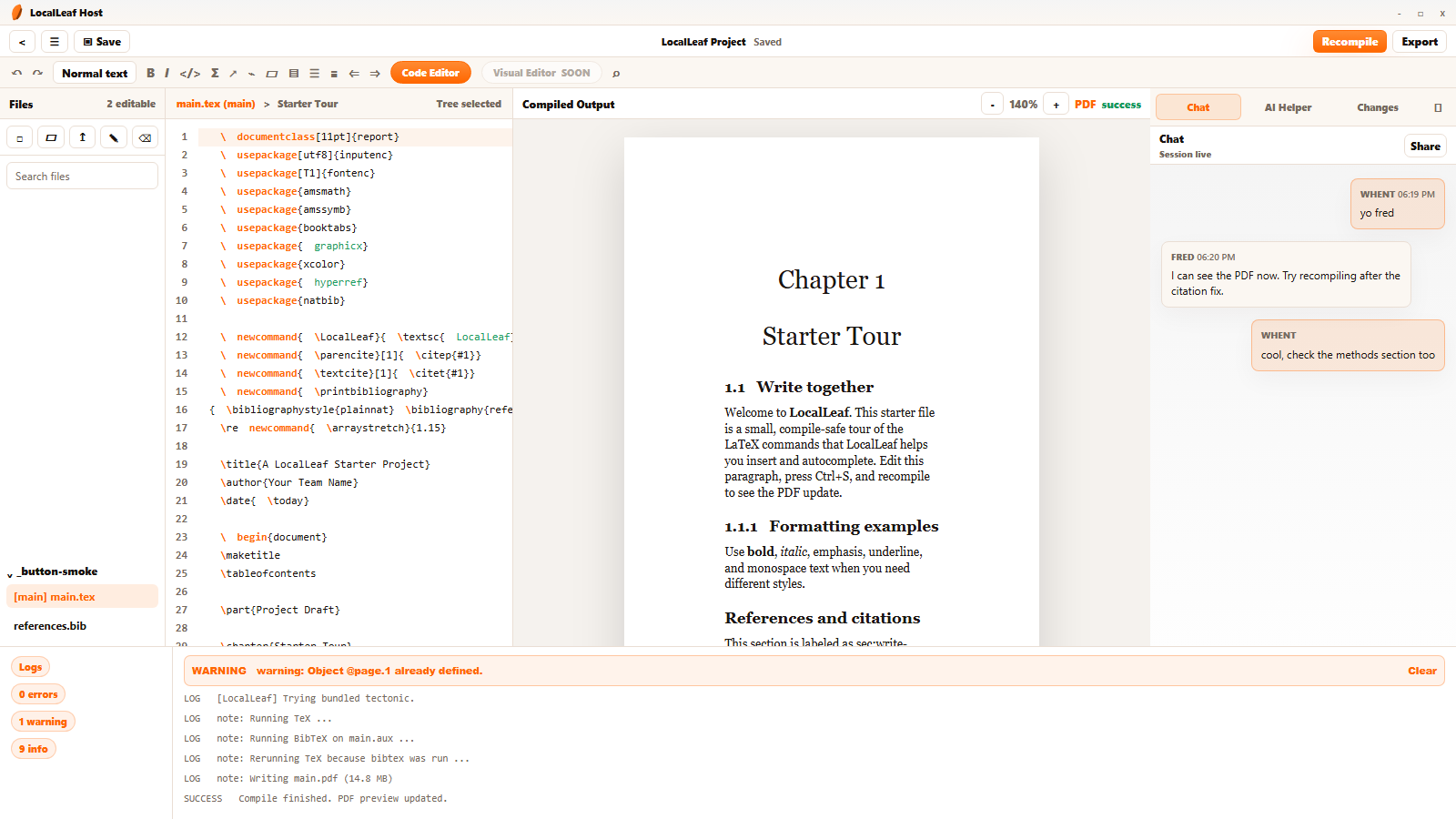
Task: Clear the warning log
Action: [x=1422, y=671]
